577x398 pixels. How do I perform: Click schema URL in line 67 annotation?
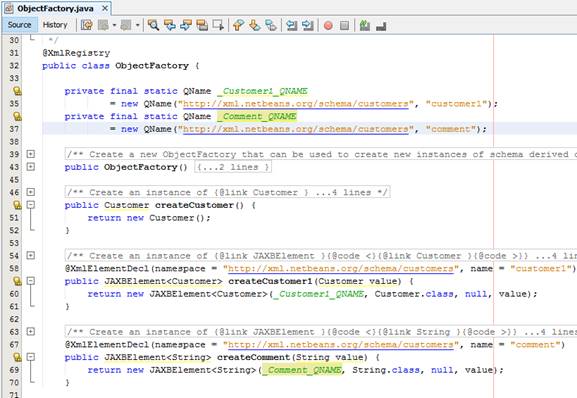tap(341, 345)
